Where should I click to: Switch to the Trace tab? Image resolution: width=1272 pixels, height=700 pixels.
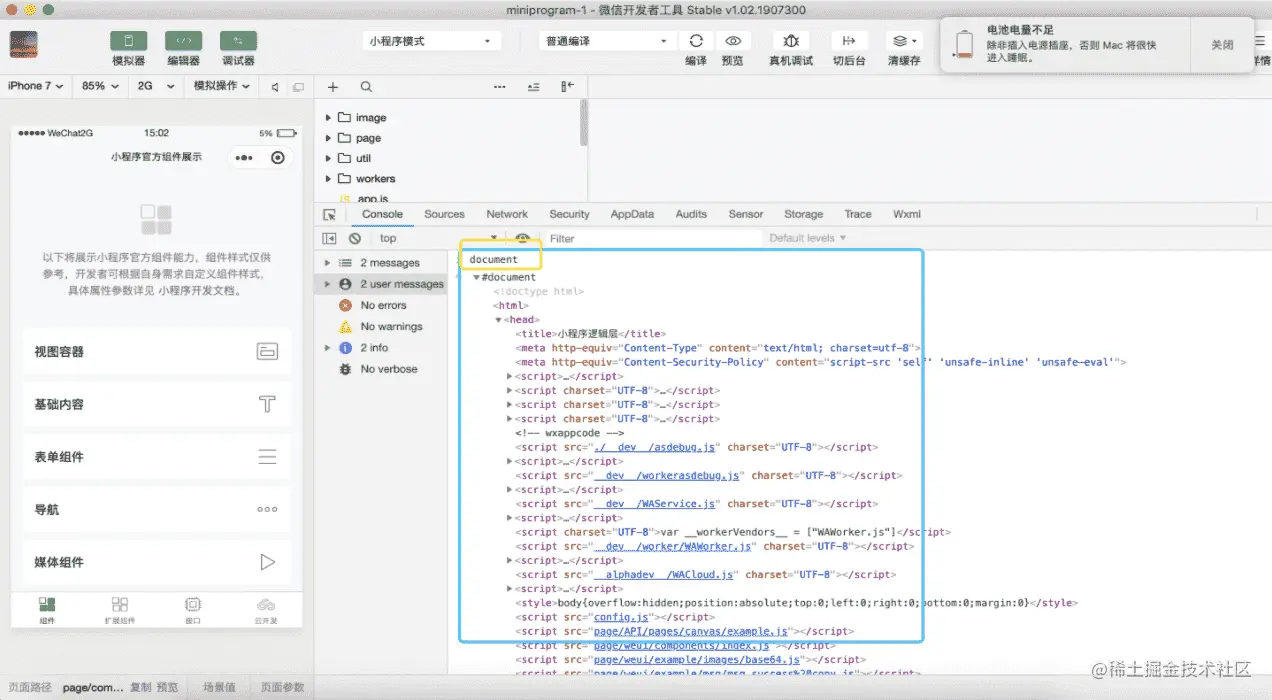[858, 214]
